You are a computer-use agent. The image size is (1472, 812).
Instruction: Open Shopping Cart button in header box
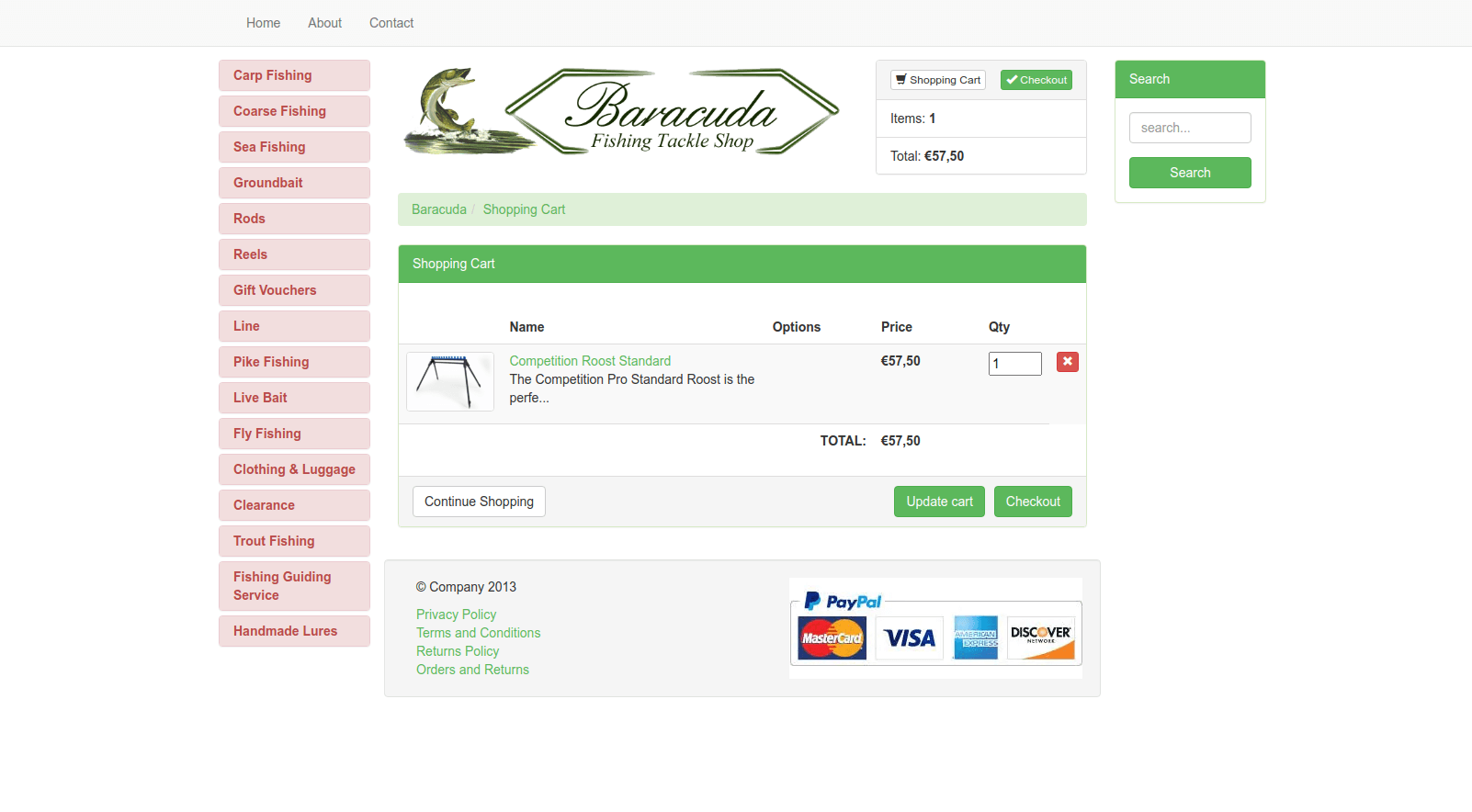point(938,80)
